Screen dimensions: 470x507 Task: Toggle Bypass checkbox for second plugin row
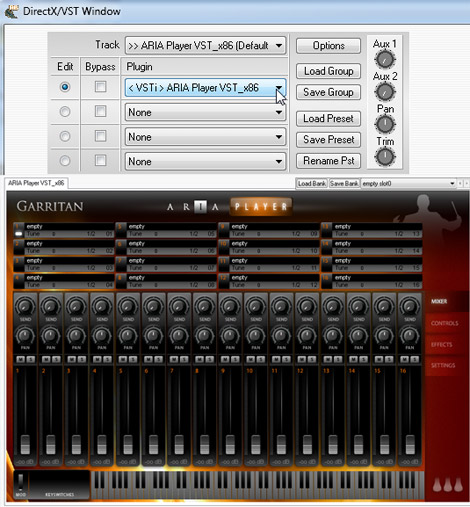[x=100, y=111]
